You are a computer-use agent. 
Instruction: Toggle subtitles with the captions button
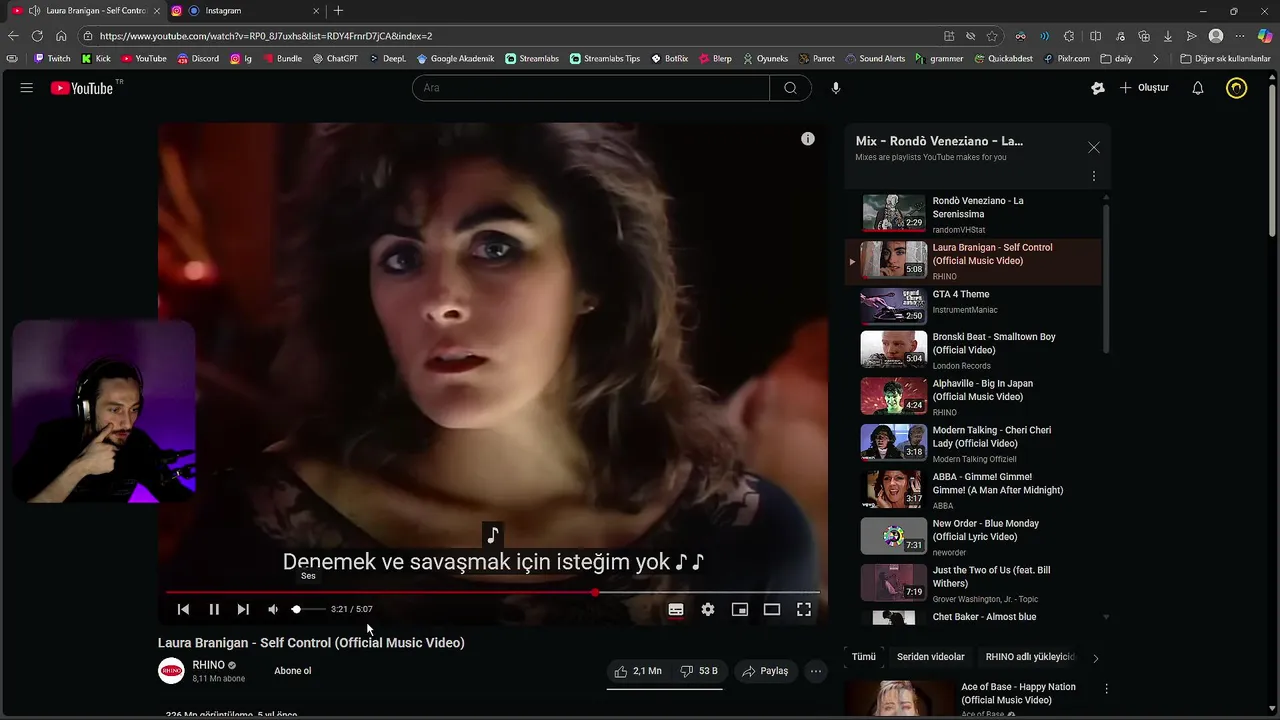[676, 609]
